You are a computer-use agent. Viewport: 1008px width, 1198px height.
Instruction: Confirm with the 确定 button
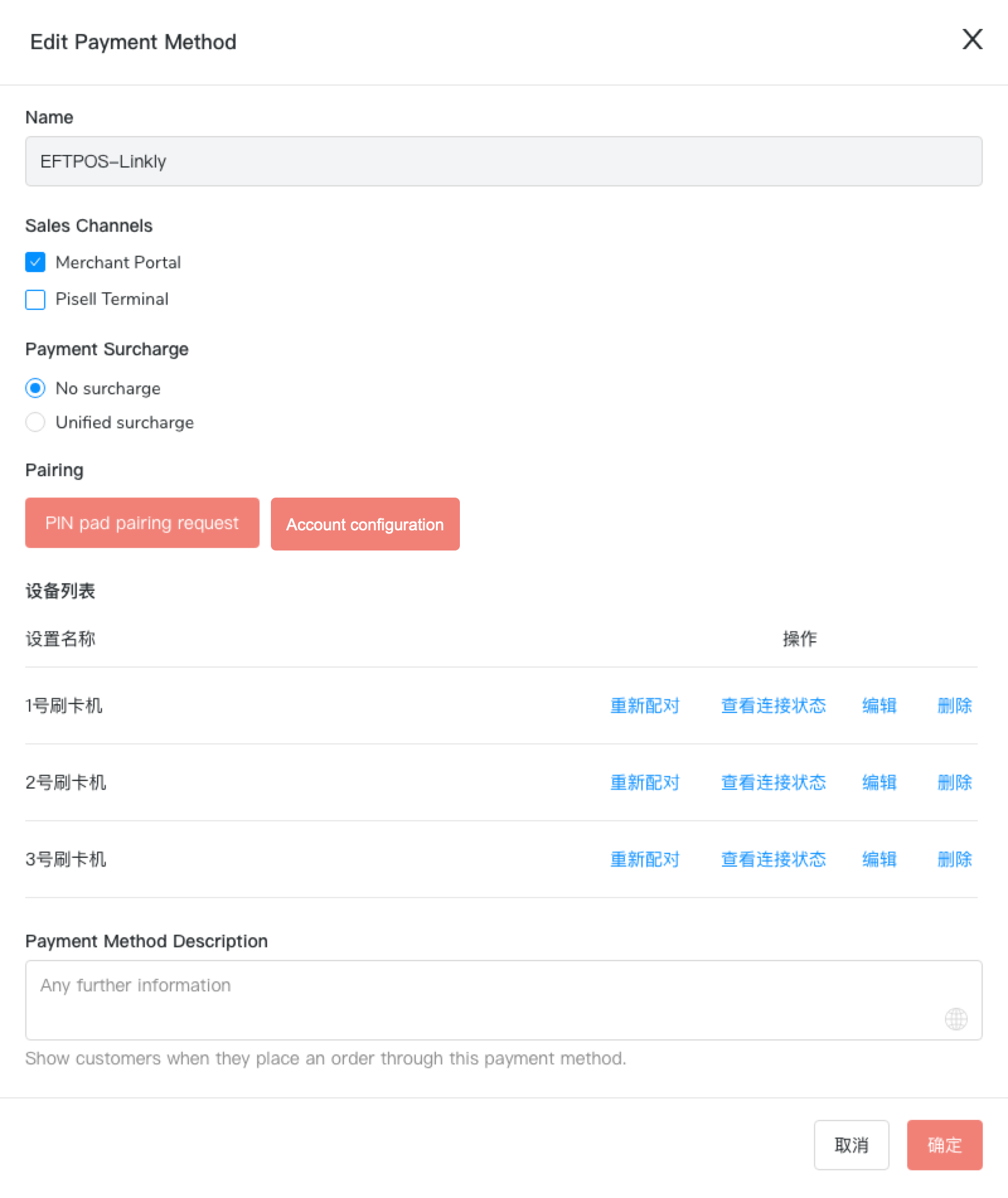point(945,1145)
